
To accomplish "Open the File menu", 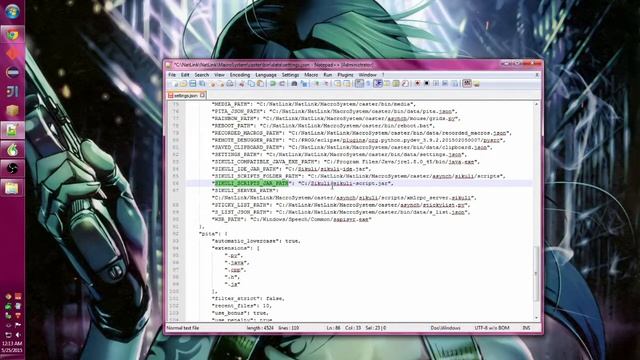I will (x=172, y=75).
